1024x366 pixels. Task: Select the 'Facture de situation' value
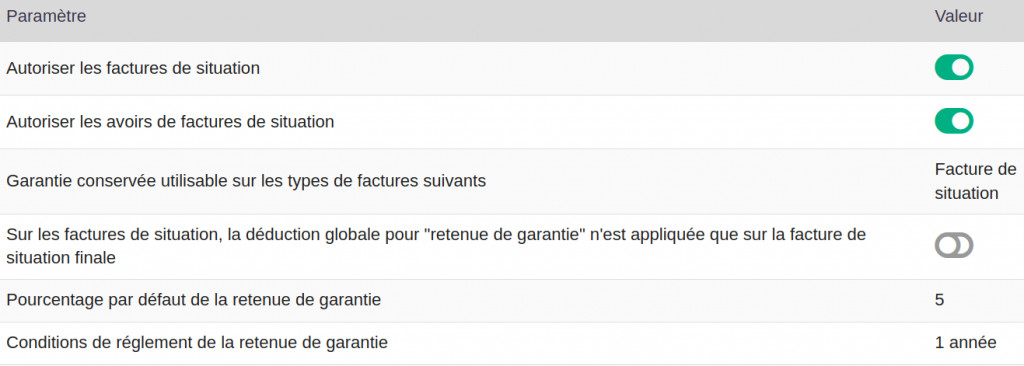point(976,182)
